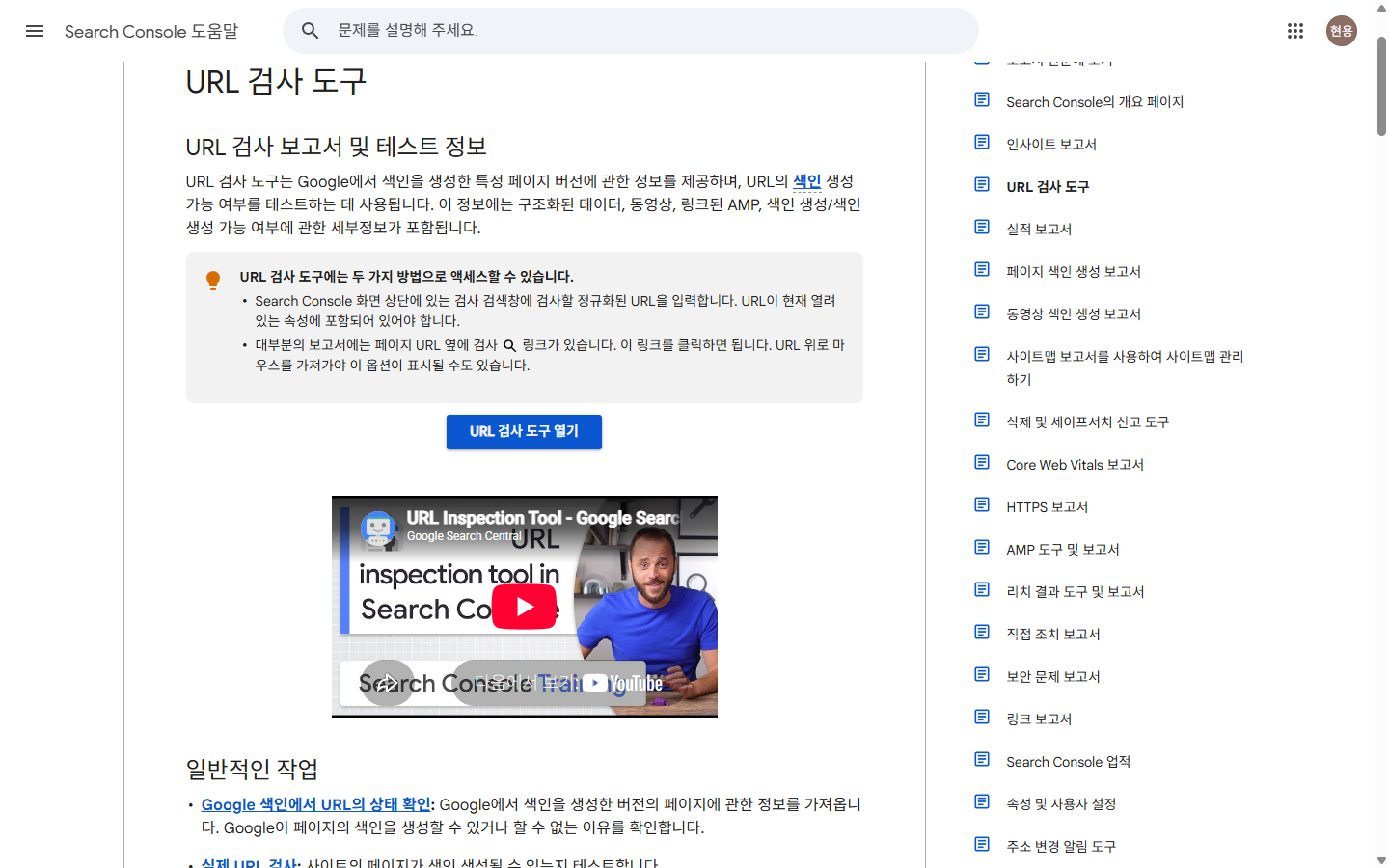This screenshot has height=868, width=1389.
Task: Click the article icon beside URL 검사 도구
Action: click(x=982, y=185)
